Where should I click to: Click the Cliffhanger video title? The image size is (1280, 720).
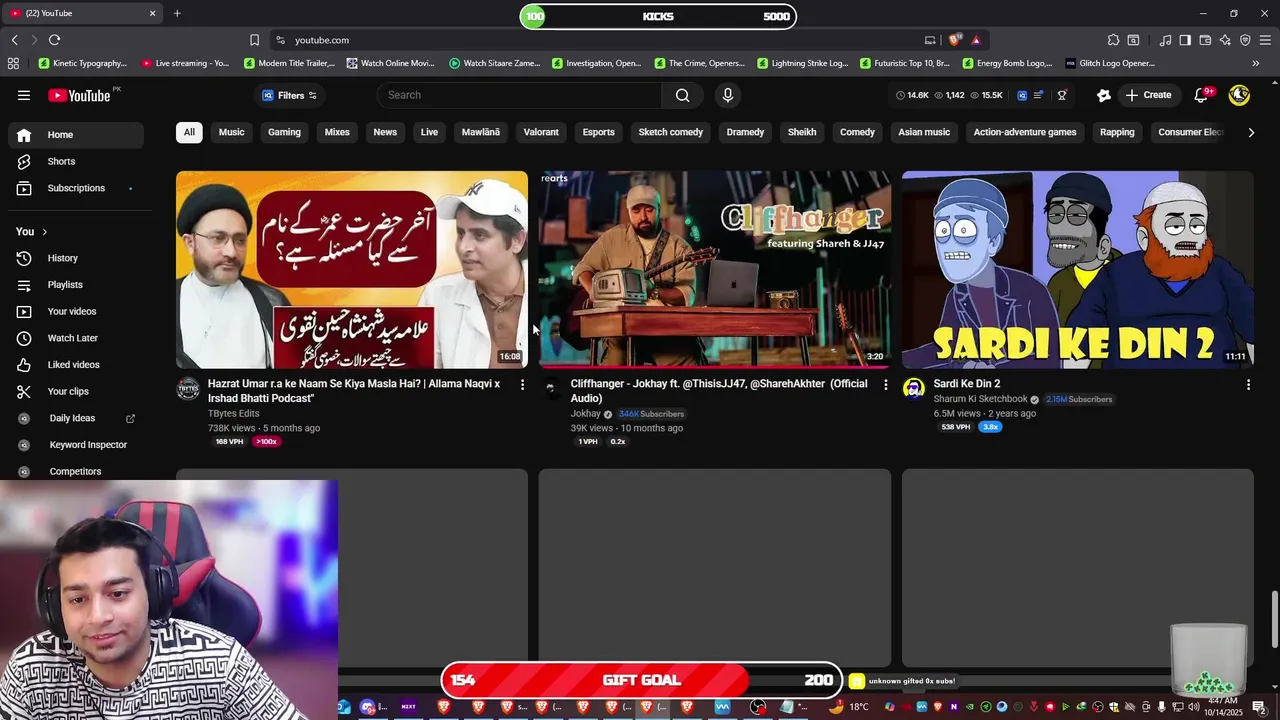point(719,391)
